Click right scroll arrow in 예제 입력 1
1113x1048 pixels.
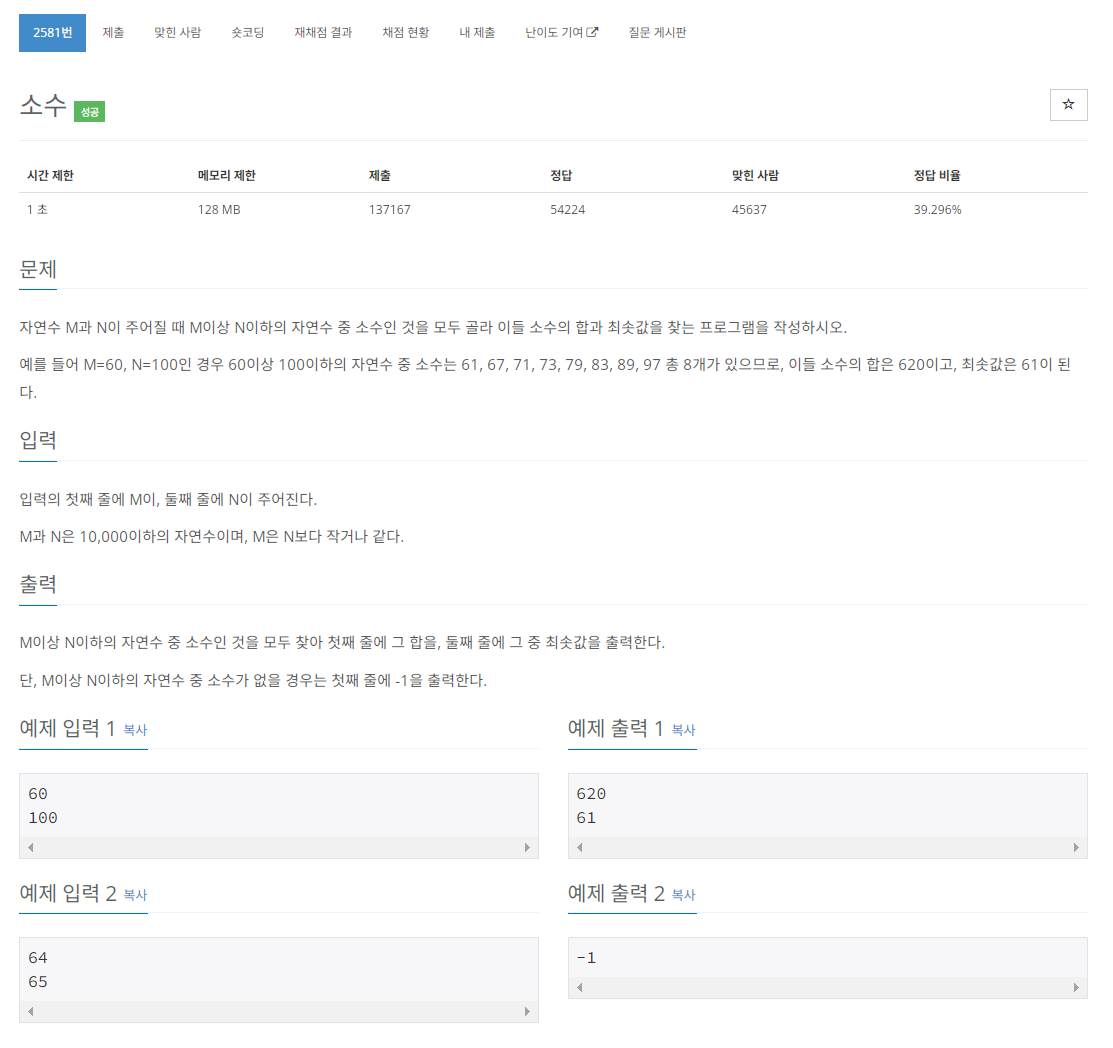[x=527, y=847]
